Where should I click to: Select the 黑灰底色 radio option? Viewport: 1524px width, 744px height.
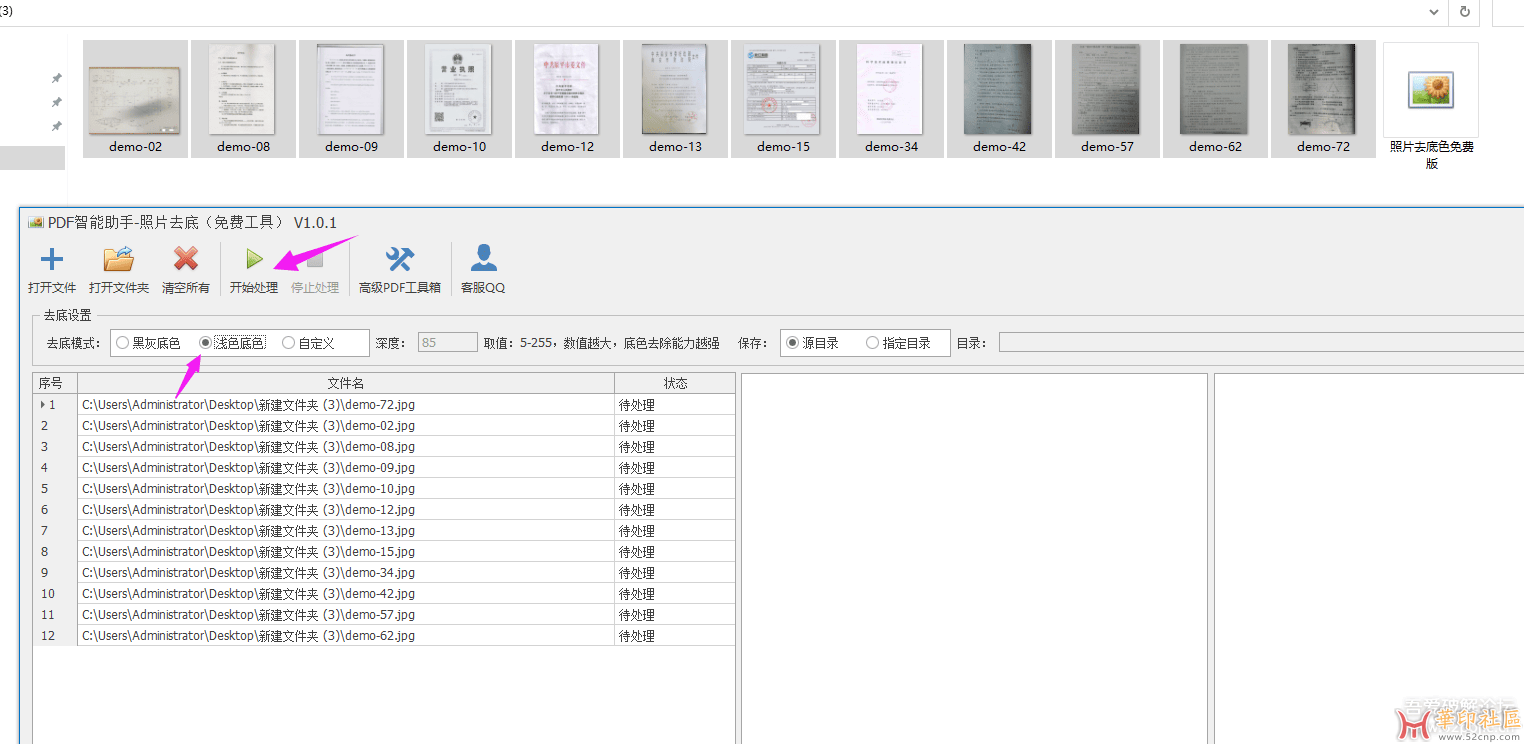[123, 343]
